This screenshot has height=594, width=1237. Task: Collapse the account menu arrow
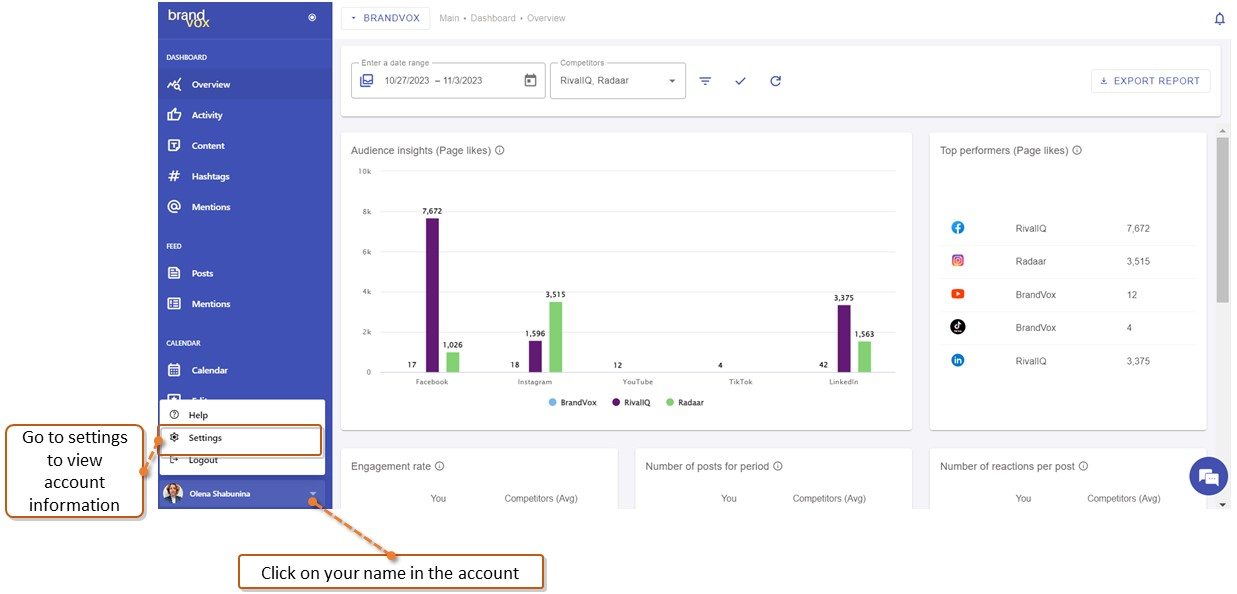tap(313, 494)
